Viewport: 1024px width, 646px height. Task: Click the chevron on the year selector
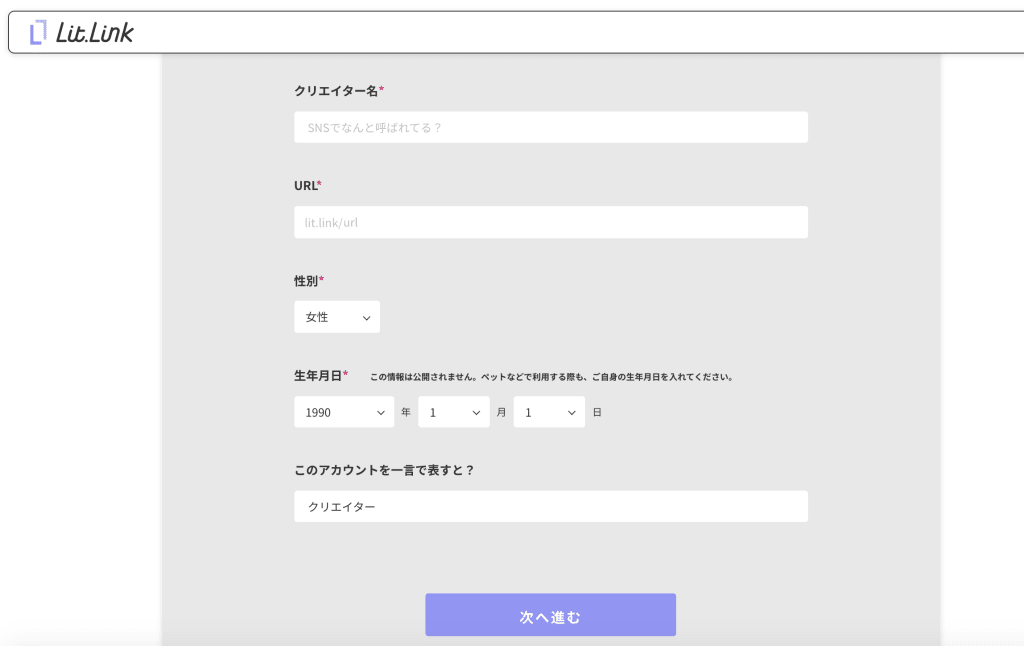[381, 411]
